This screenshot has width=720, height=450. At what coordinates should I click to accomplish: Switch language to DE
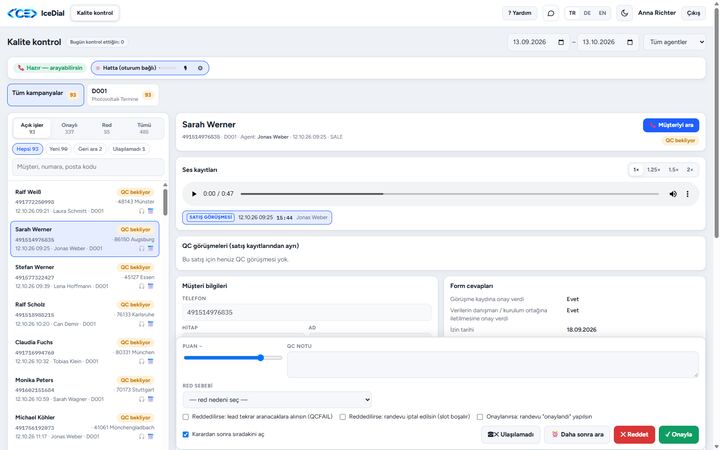587,13
